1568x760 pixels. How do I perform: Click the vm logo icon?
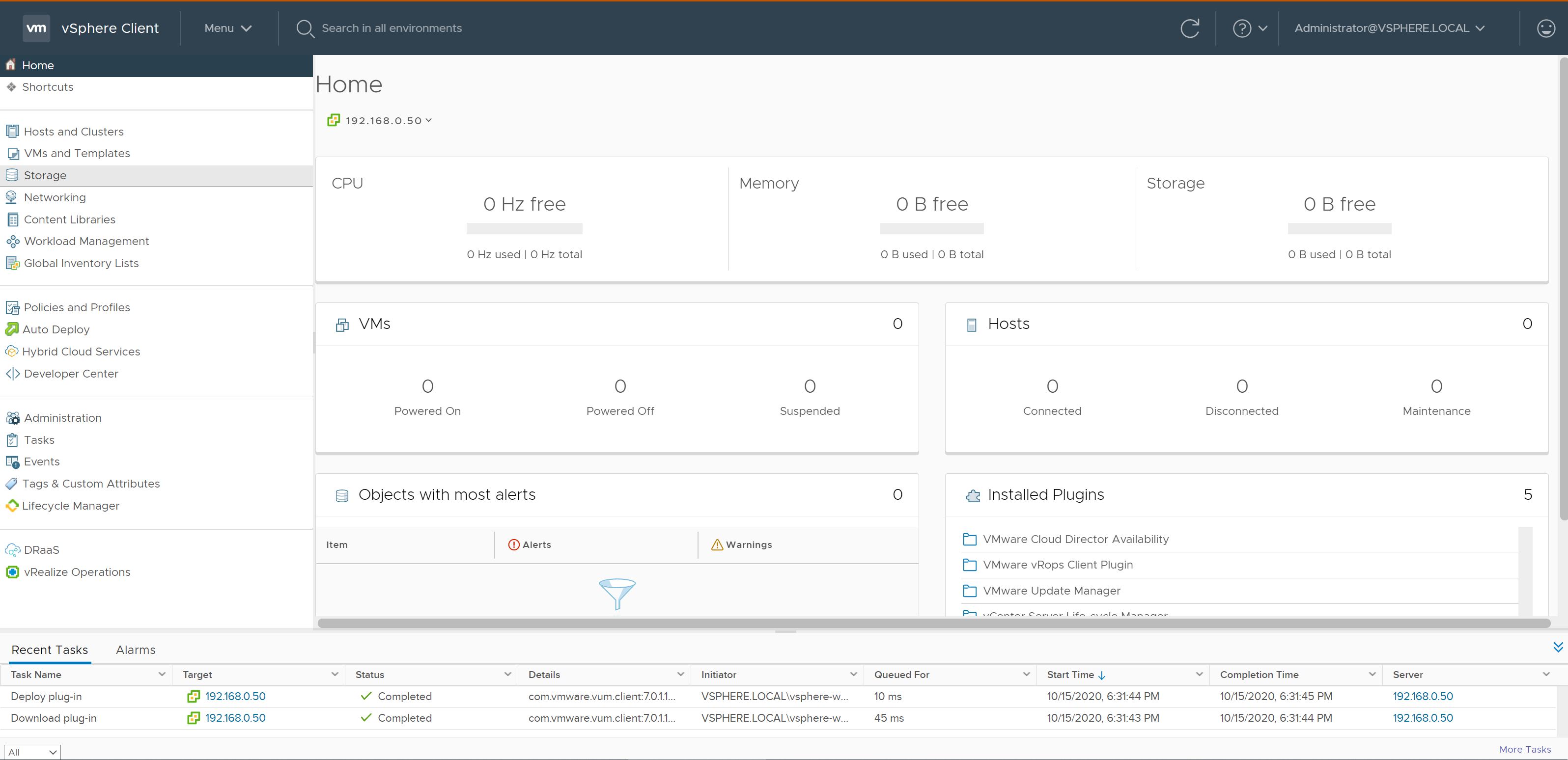pyautogui.click(x=36, y=28)
